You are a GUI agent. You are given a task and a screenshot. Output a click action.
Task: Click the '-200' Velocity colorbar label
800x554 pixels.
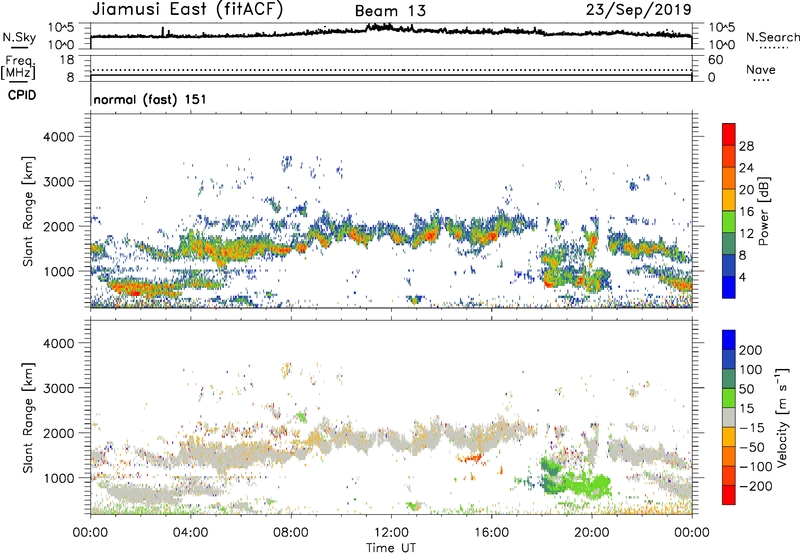click(x=756, y=486)
